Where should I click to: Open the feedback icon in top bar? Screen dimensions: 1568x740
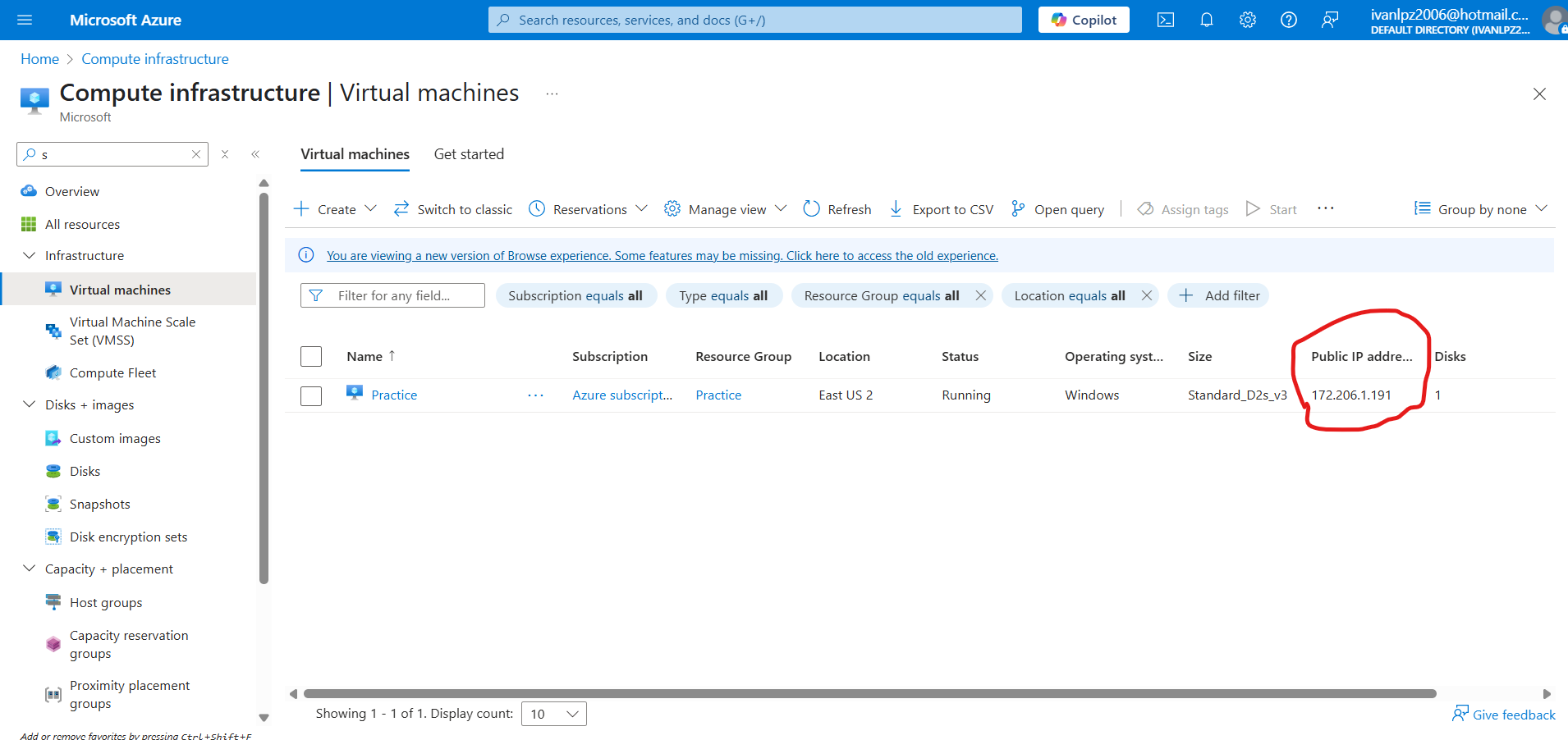[x=1330, y=20]
